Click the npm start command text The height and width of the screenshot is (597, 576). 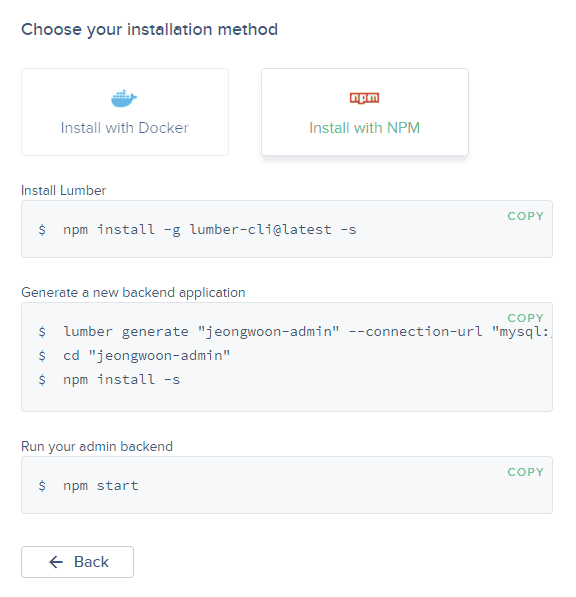pyautogui.click(x=101, y=486)
